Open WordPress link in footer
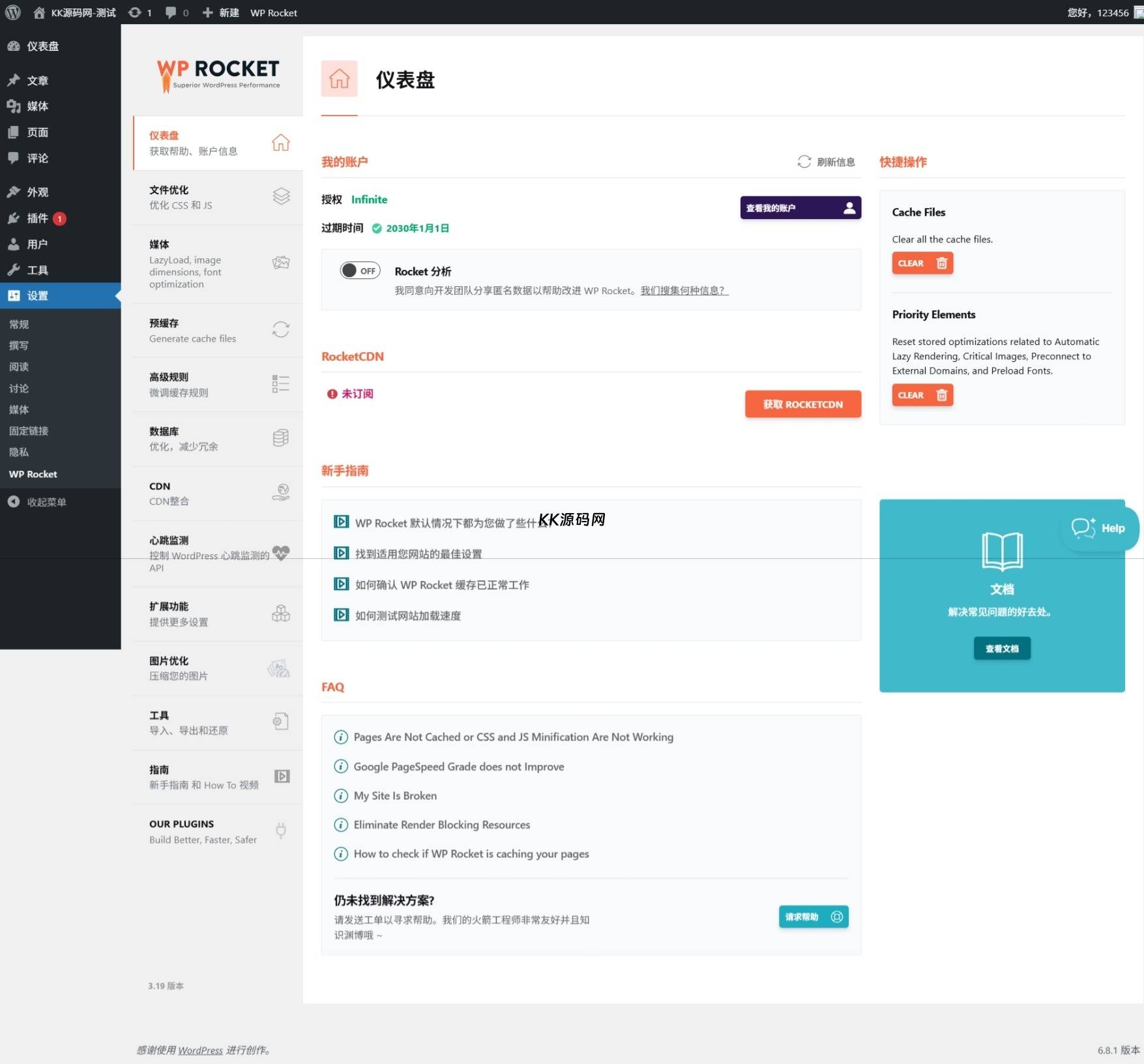1144x1064 pixels. (x=200, y=1050)
